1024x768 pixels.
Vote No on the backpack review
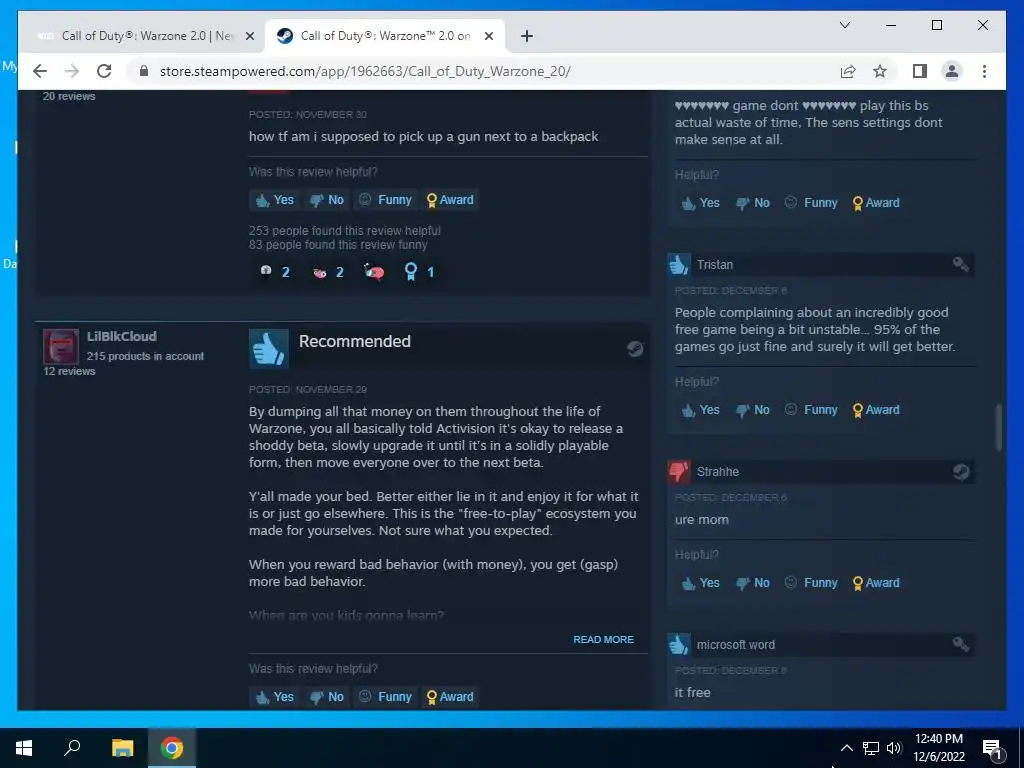327,200
